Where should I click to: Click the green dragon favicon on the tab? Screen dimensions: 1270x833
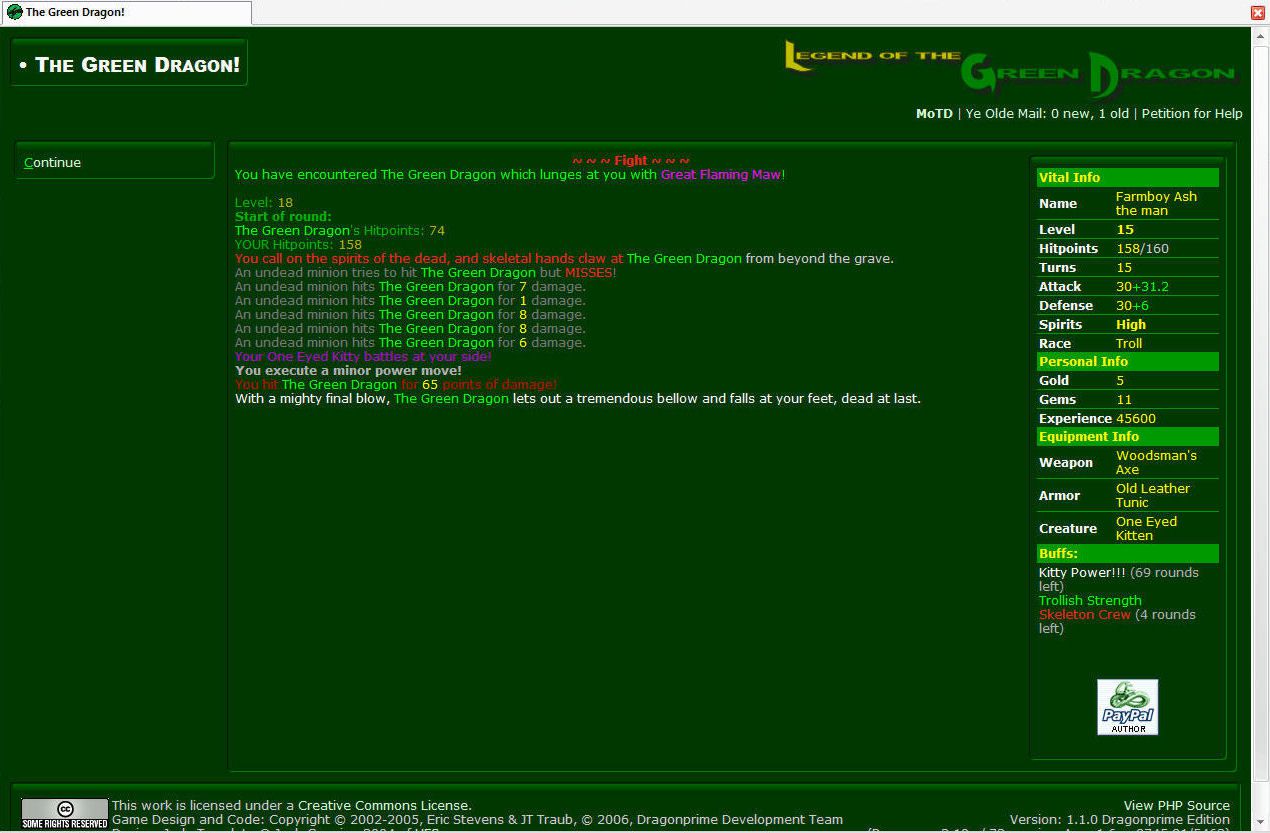click(x=14, y=12)
